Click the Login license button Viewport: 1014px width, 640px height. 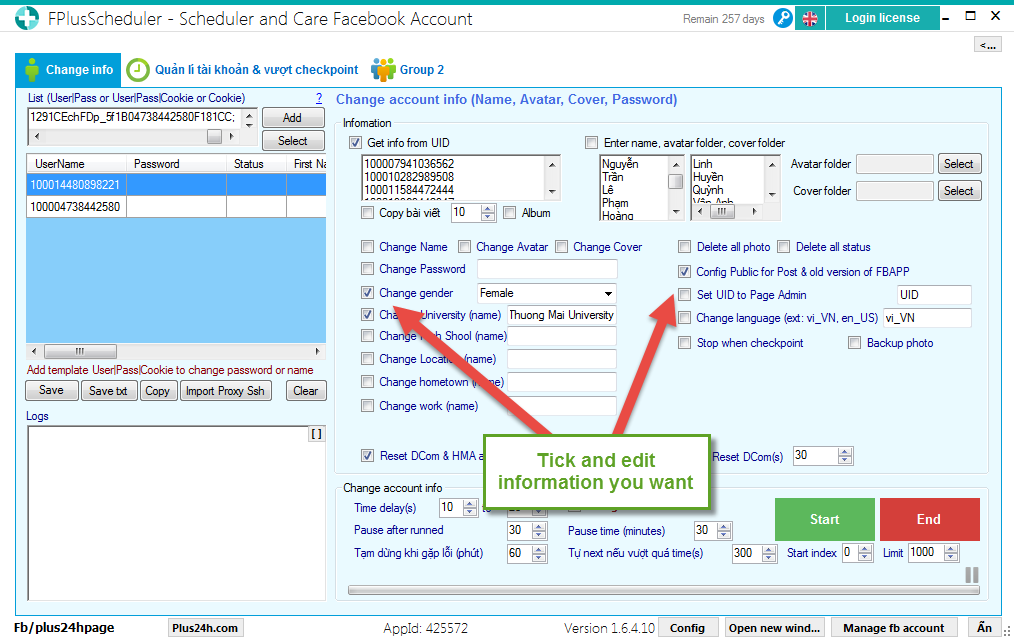pyautogui.click(x=882, y=18)
